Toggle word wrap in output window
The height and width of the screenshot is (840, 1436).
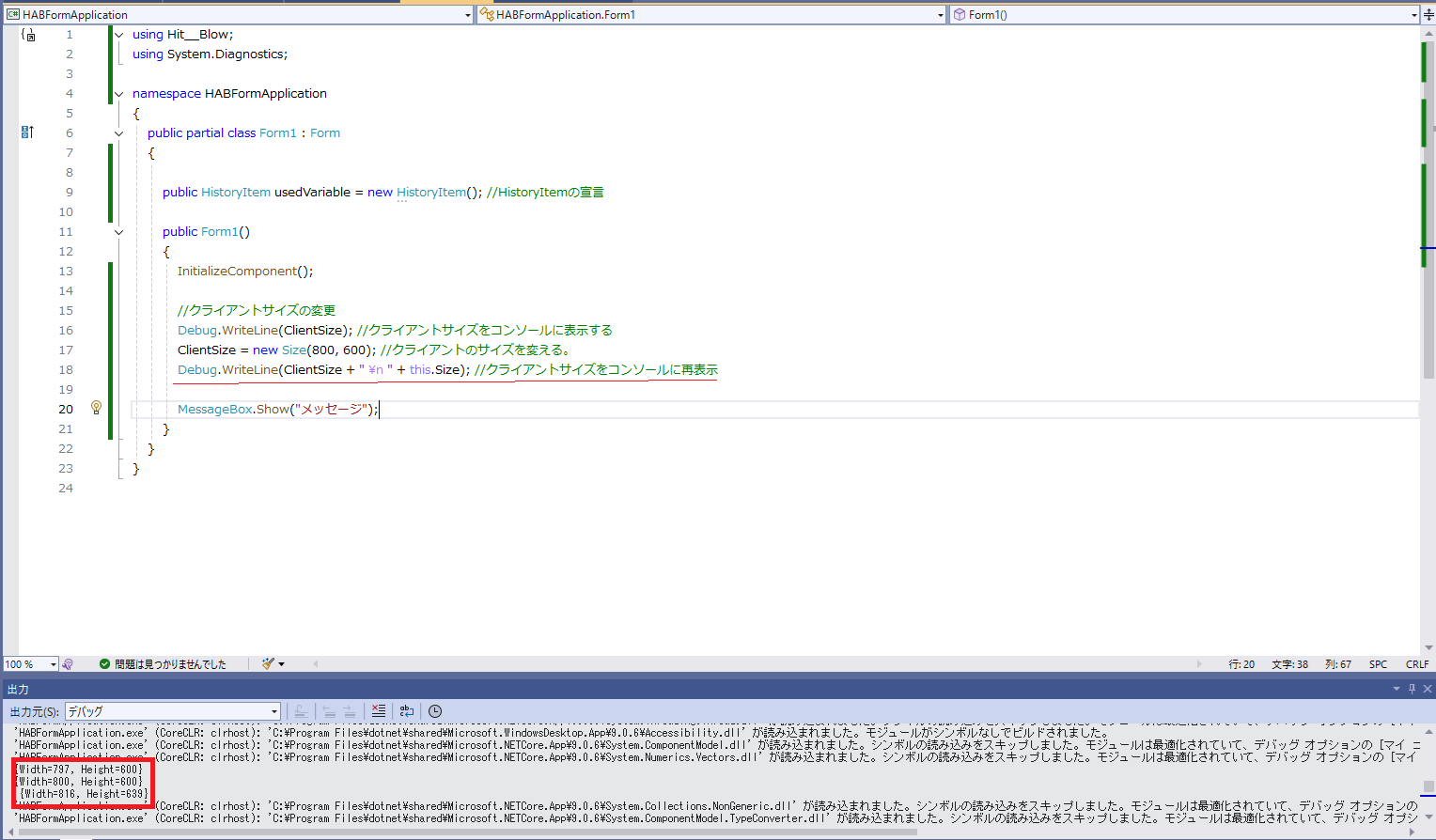[x=406, y=711]
